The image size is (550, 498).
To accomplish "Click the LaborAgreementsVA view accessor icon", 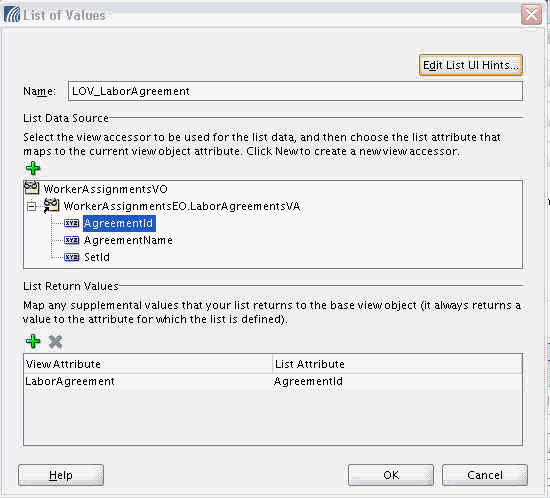I will [51, 206].
